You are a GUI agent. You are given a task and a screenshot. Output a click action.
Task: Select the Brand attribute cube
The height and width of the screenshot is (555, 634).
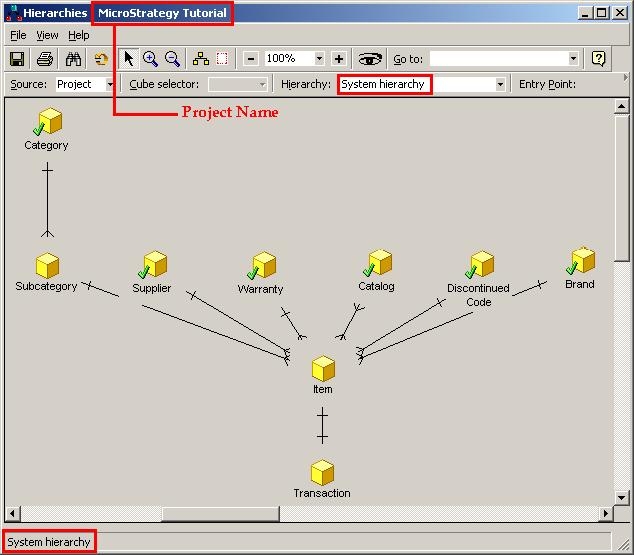pos(581,260)
